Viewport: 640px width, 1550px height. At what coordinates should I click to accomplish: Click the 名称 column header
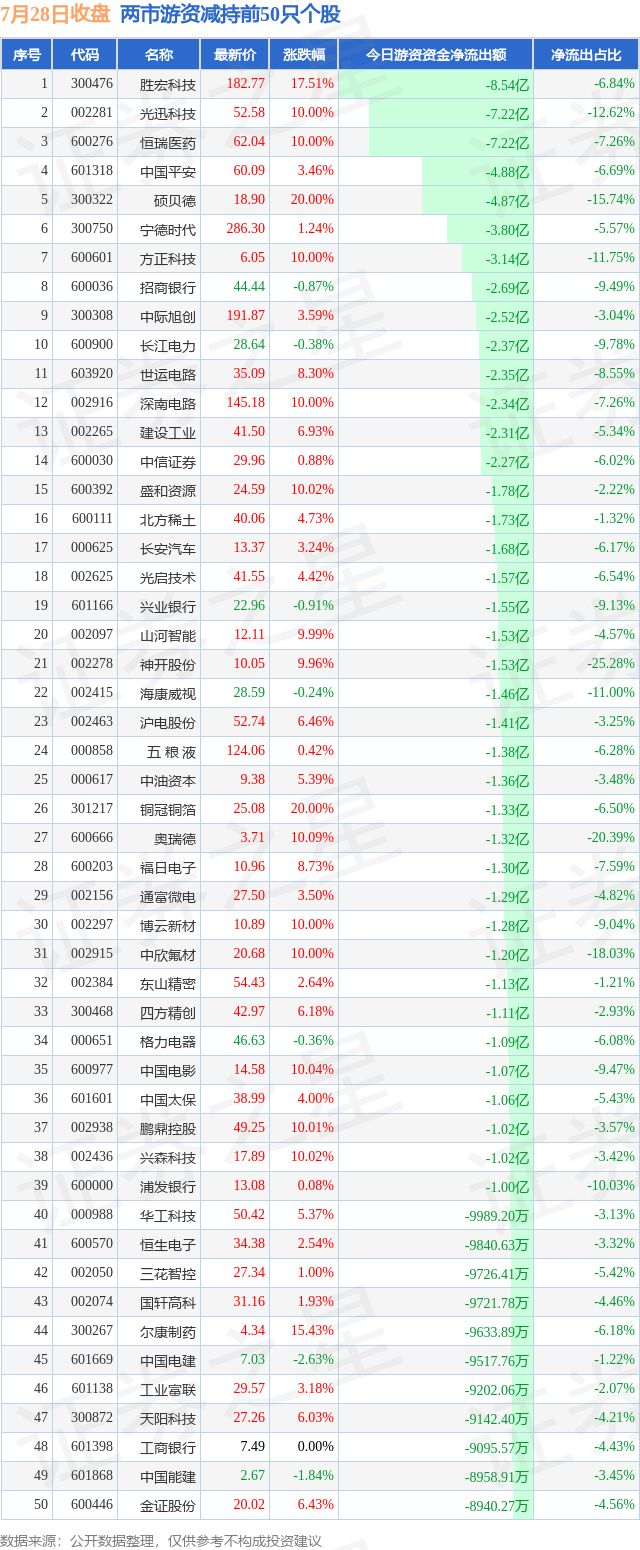pyautogui.click(x=159, y=55)
